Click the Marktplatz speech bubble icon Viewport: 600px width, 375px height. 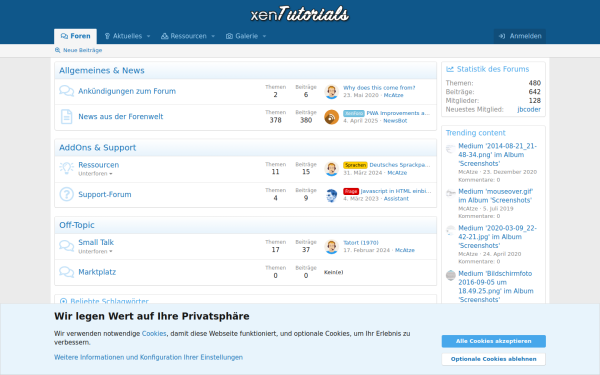pos(66,272)
